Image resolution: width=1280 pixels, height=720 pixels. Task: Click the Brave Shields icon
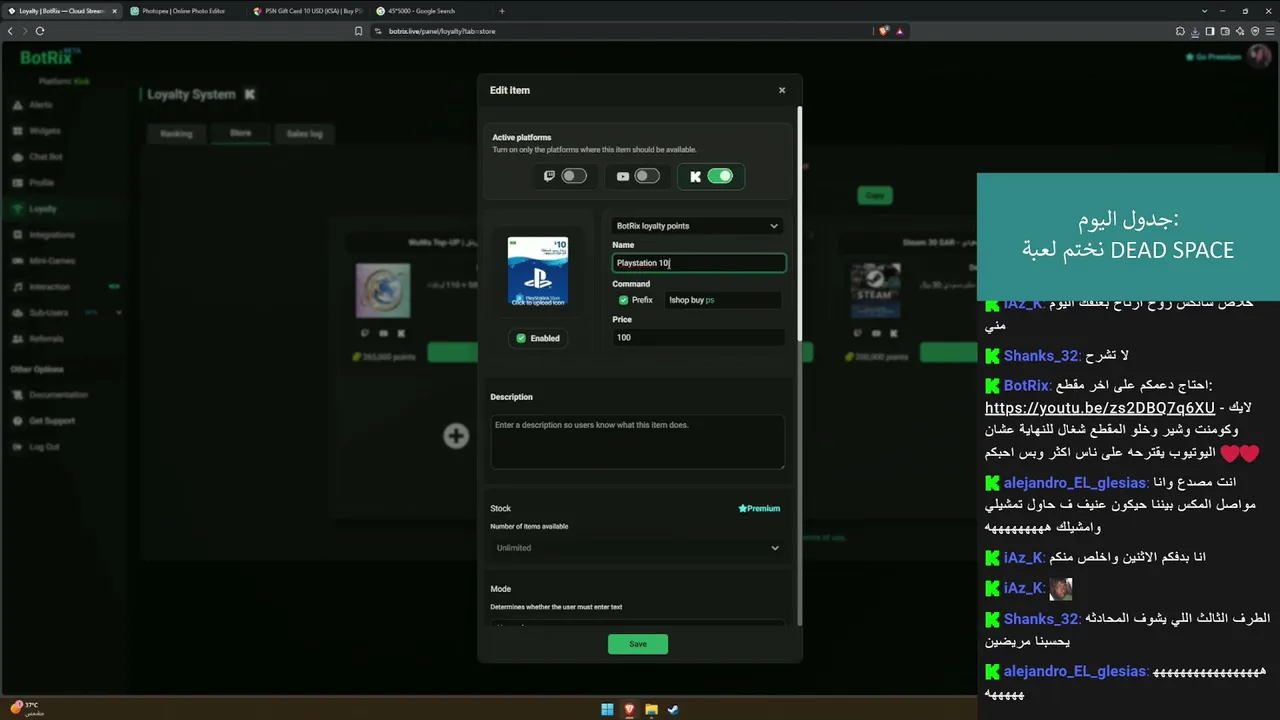884,31
